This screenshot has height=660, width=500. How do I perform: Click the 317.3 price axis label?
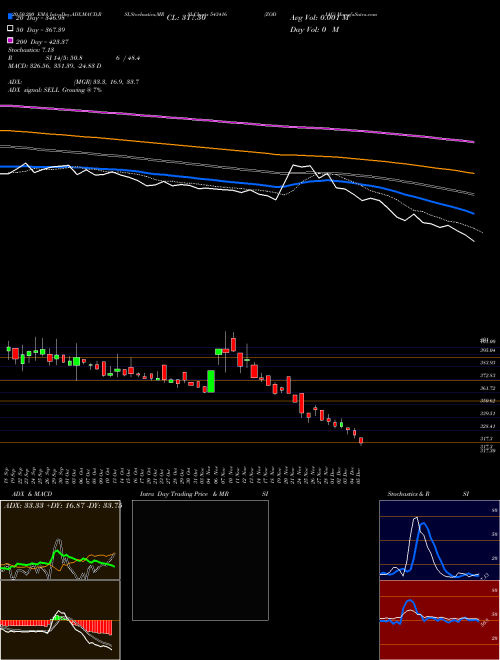[487, 439]
